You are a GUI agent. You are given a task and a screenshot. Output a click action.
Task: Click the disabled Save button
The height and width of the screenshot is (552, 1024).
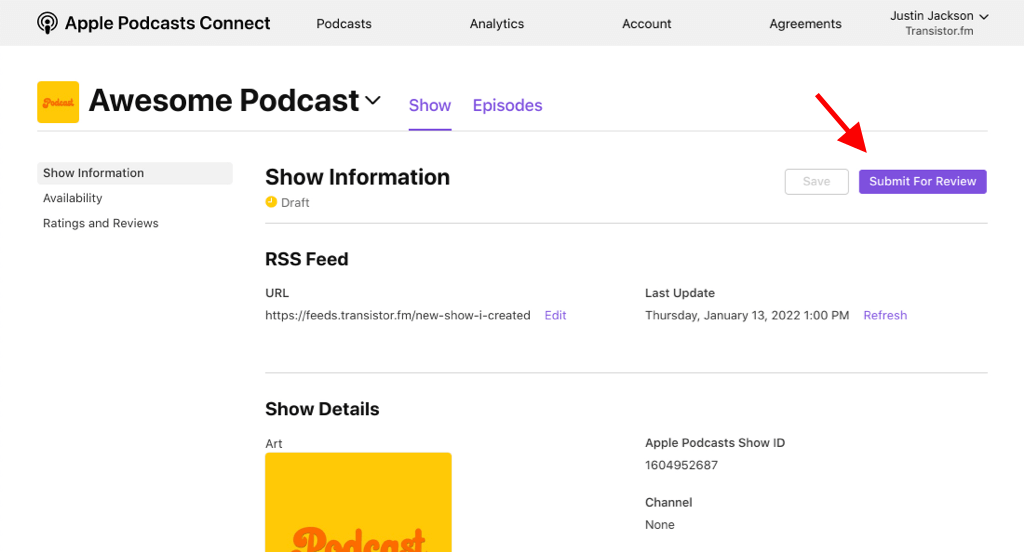click(x=816, y=181)
